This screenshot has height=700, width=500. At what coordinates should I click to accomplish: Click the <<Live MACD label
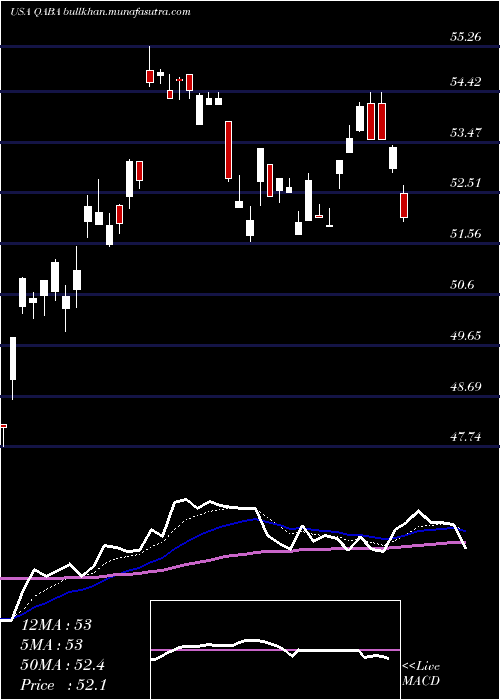(x=421, y=673)
